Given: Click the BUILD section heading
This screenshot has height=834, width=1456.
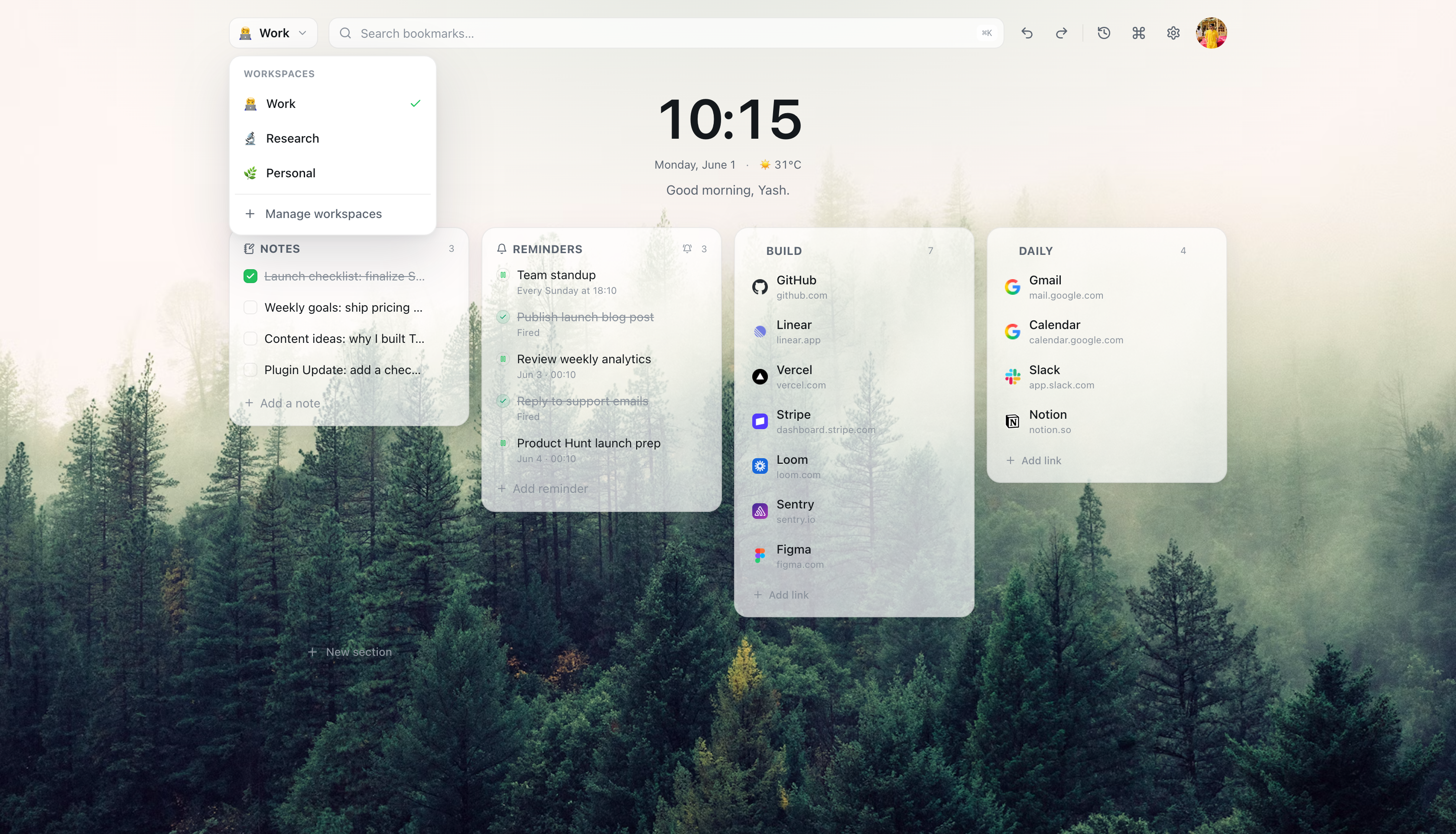Looking at the screenshot, I should [x=784, y=251].
